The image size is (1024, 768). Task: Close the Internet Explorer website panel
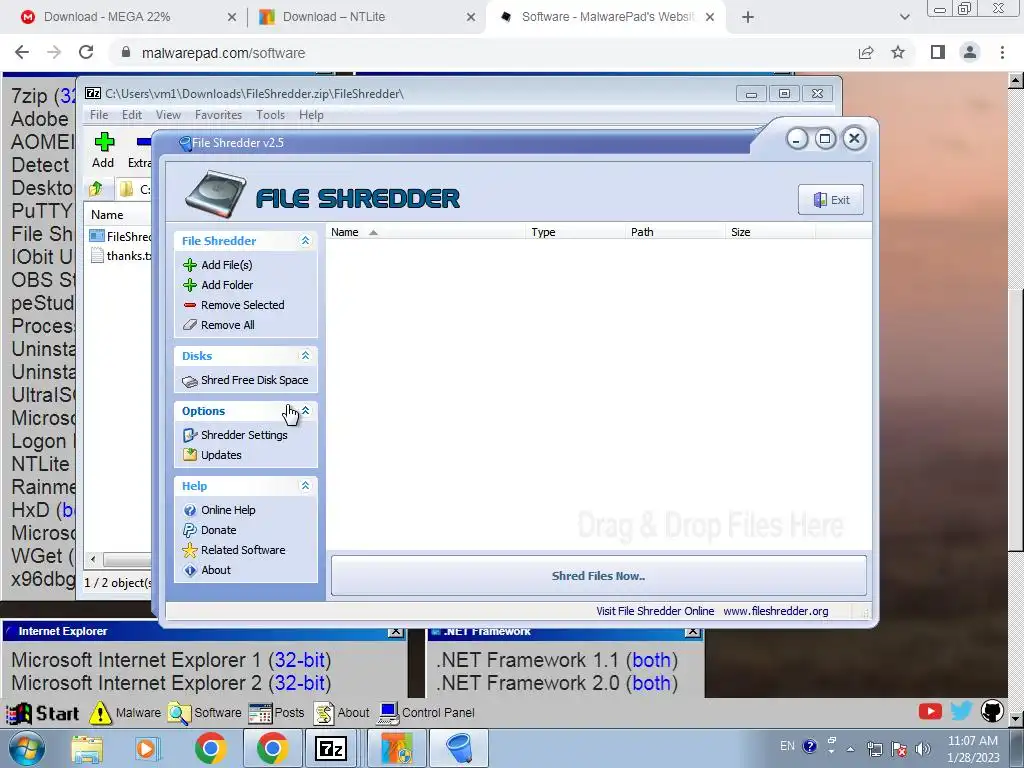point(395,632)
